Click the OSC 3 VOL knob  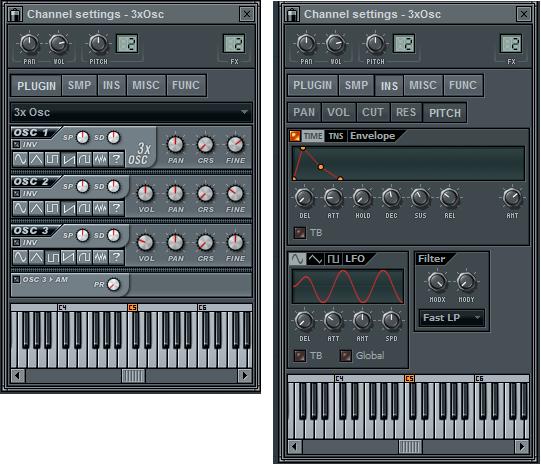coord(146,243)
